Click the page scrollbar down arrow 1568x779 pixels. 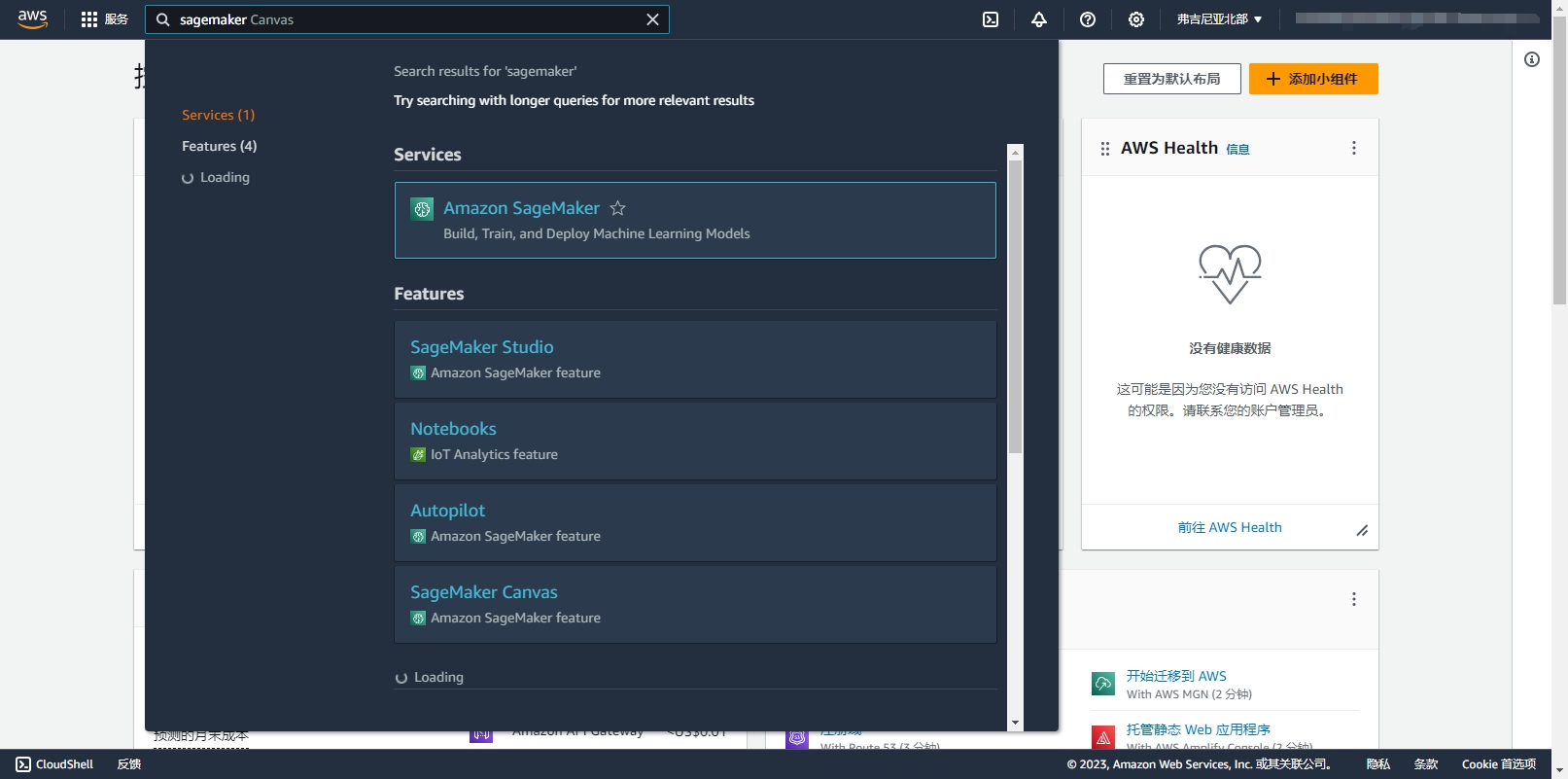[1559, 771]
